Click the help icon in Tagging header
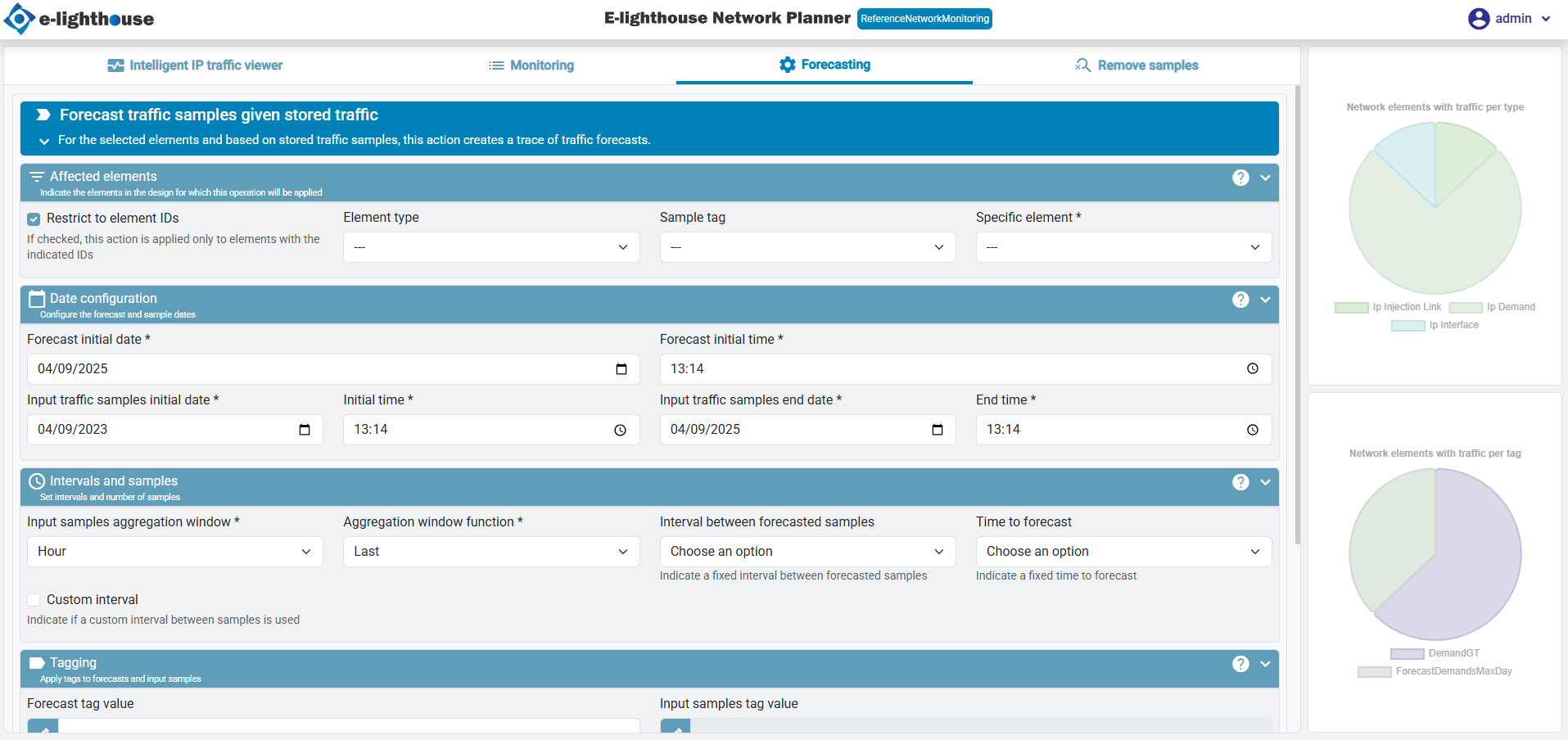Viewport: 1568px width, 740px height. point(1240,664)
